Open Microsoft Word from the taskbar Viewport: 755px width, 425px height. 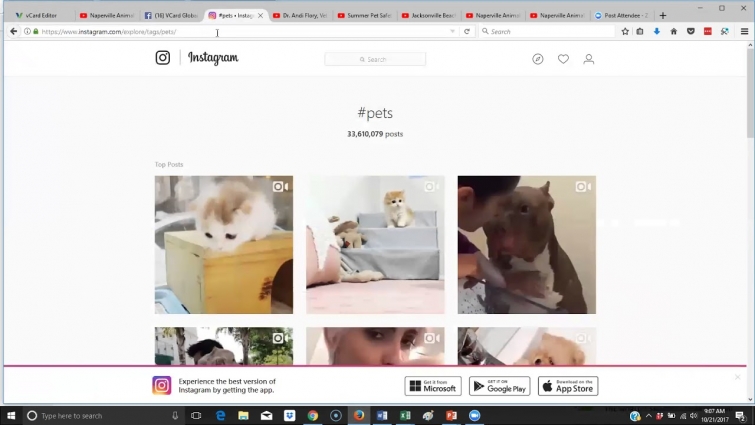click(382, 415)
